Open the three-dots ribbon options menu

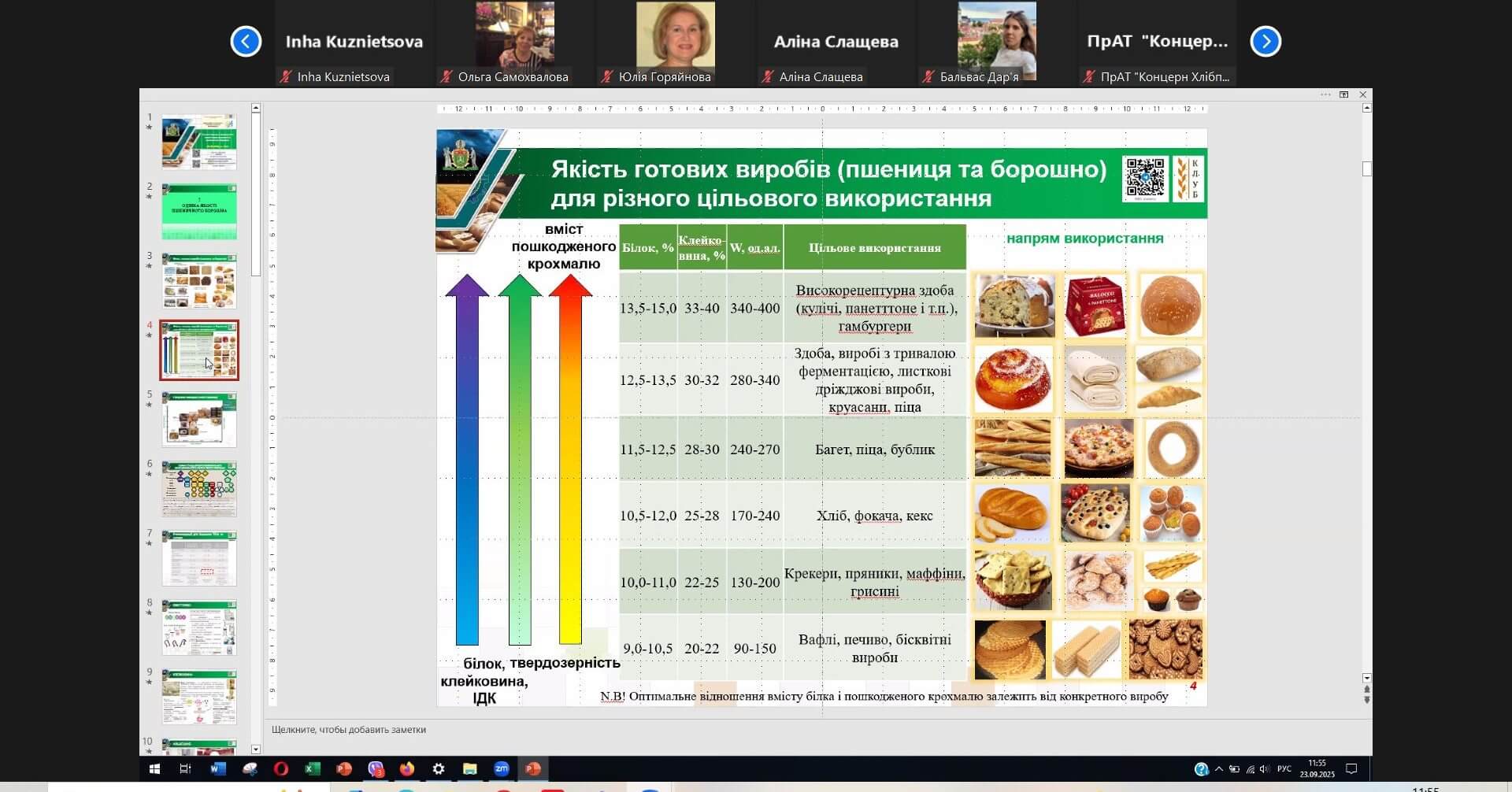click(x=1325, y=94)
